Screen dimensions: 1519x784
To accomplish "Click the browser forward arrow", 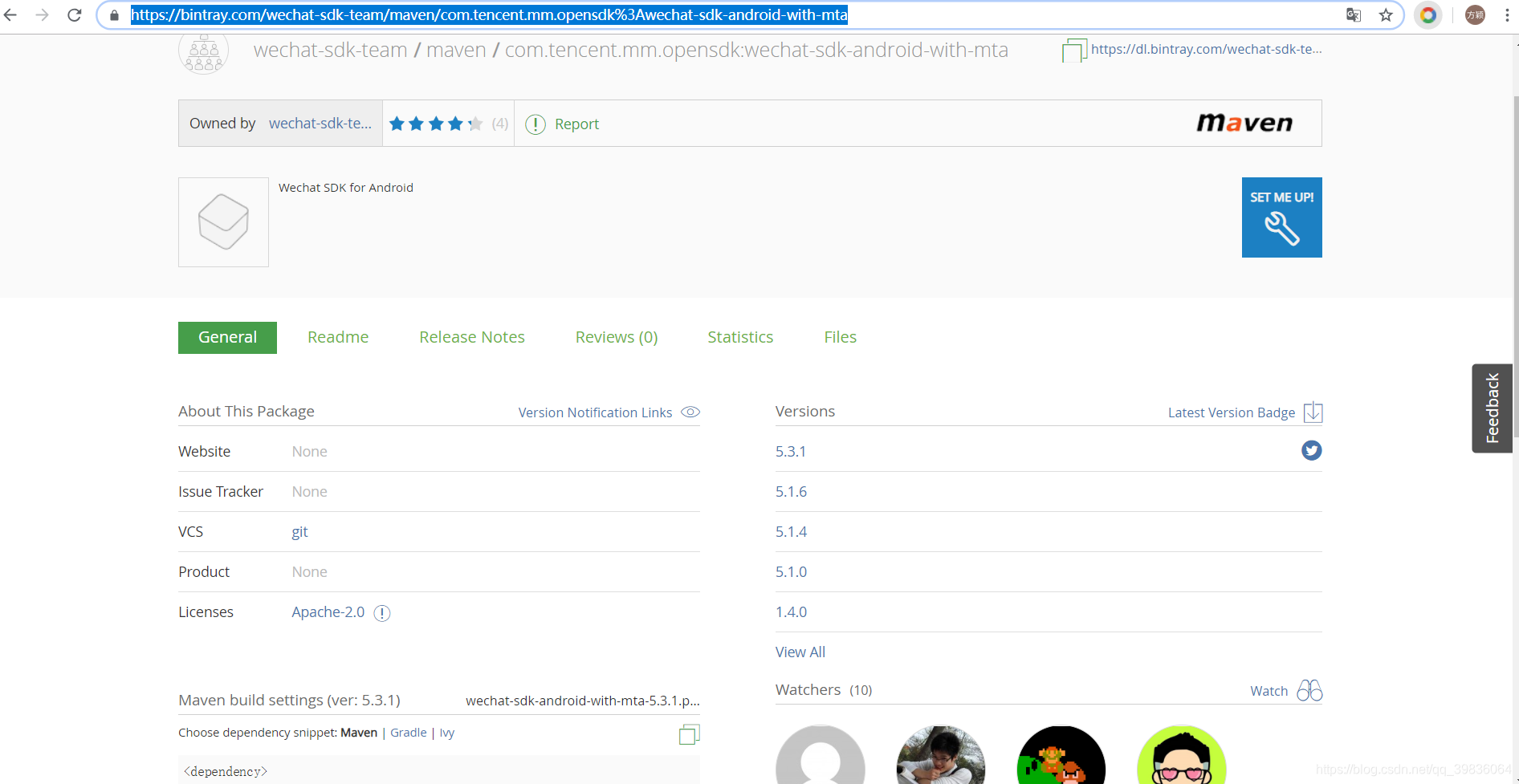I will point(43,15).
